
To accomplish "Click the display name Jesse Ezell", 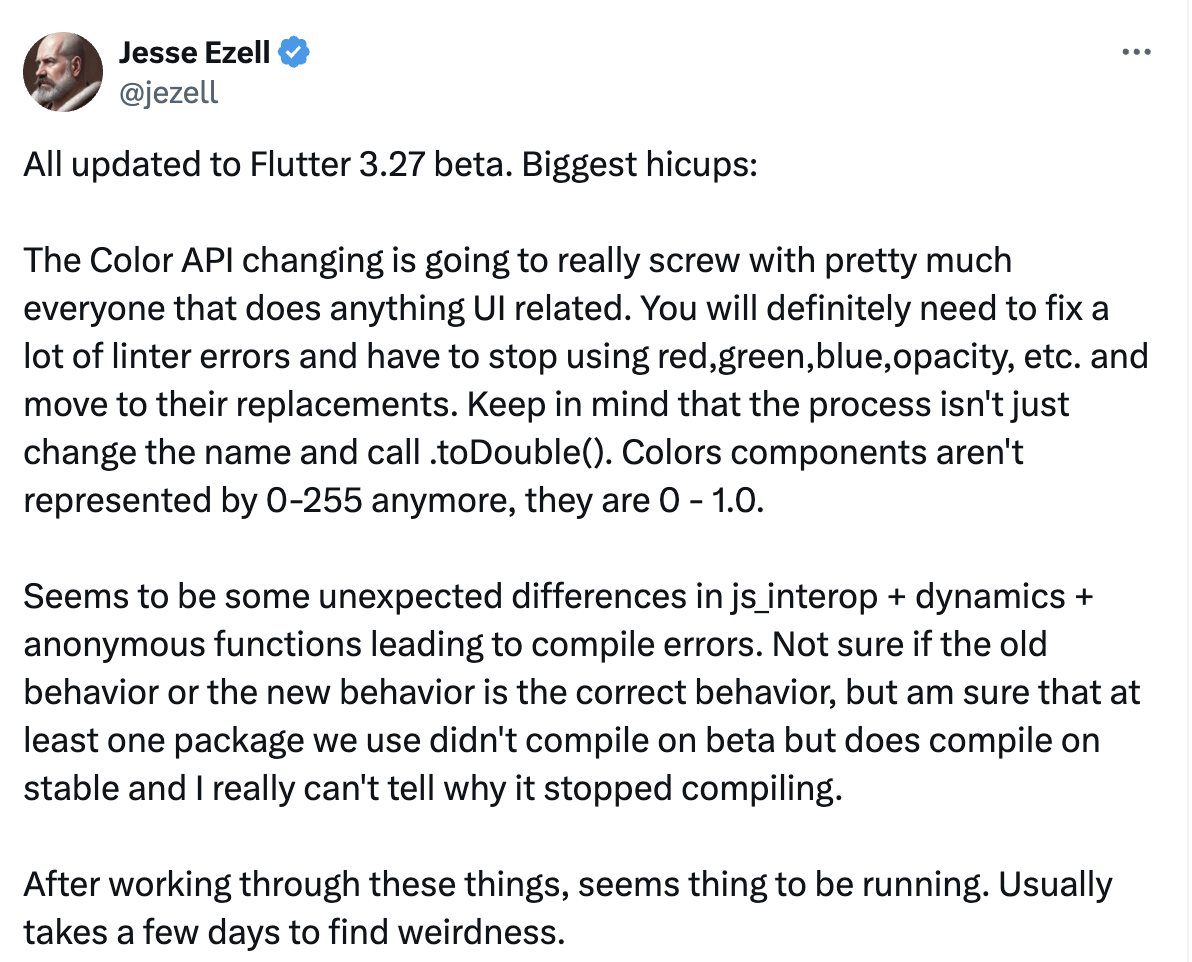I will [195, 52].
